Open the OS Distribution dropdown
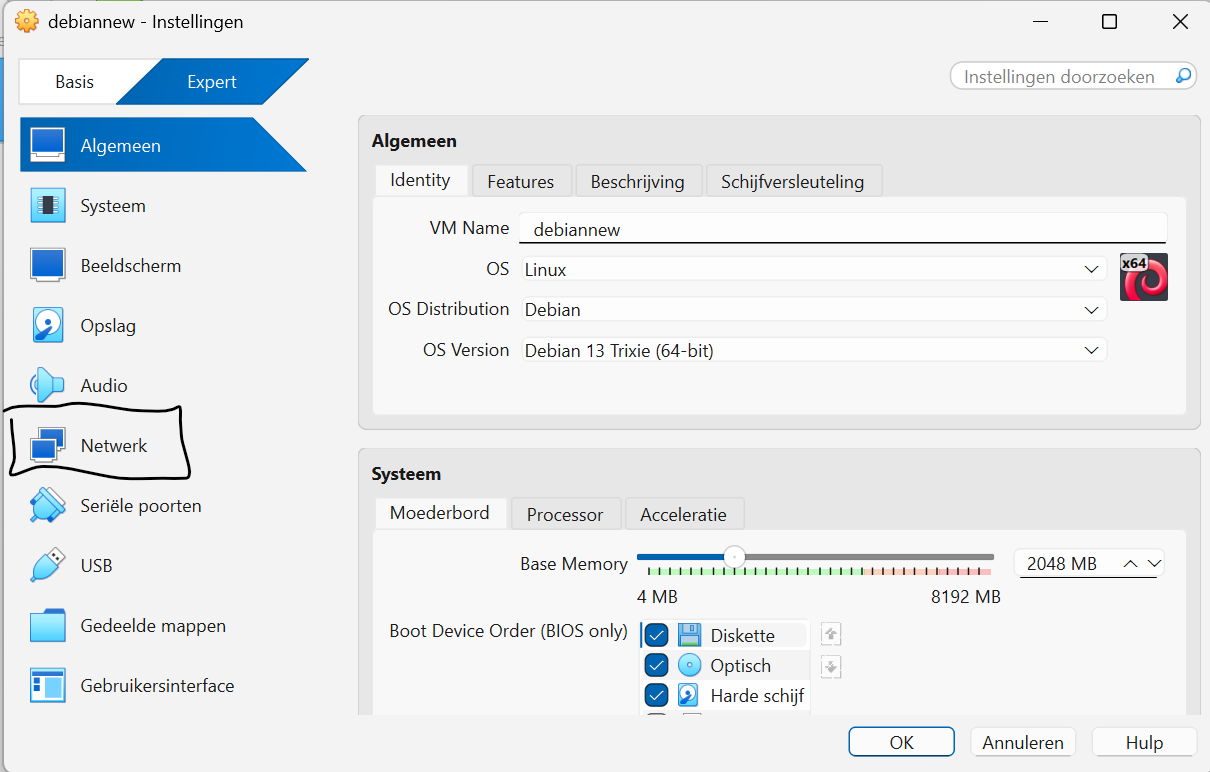1210x772 pixels. [x=813, y=310]
